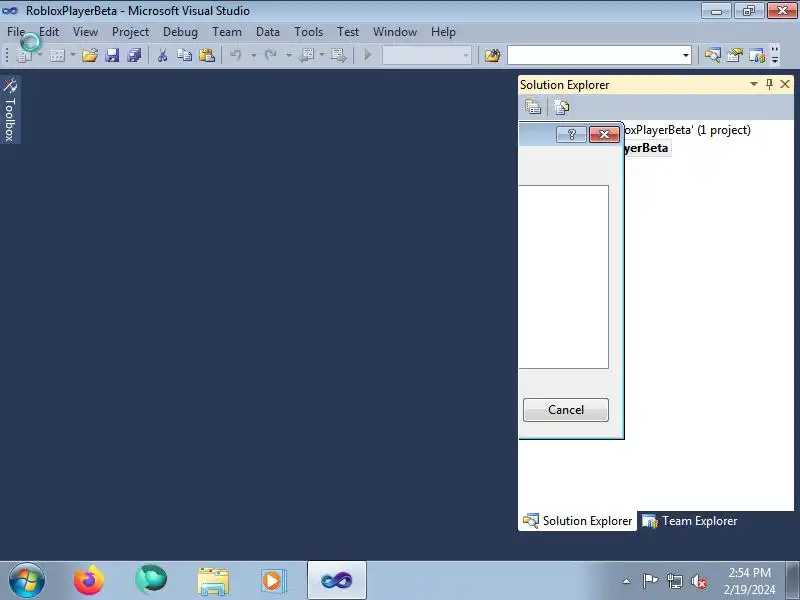Open the Window menu
This screenshot has height=600, width=800.
[395, 32]
